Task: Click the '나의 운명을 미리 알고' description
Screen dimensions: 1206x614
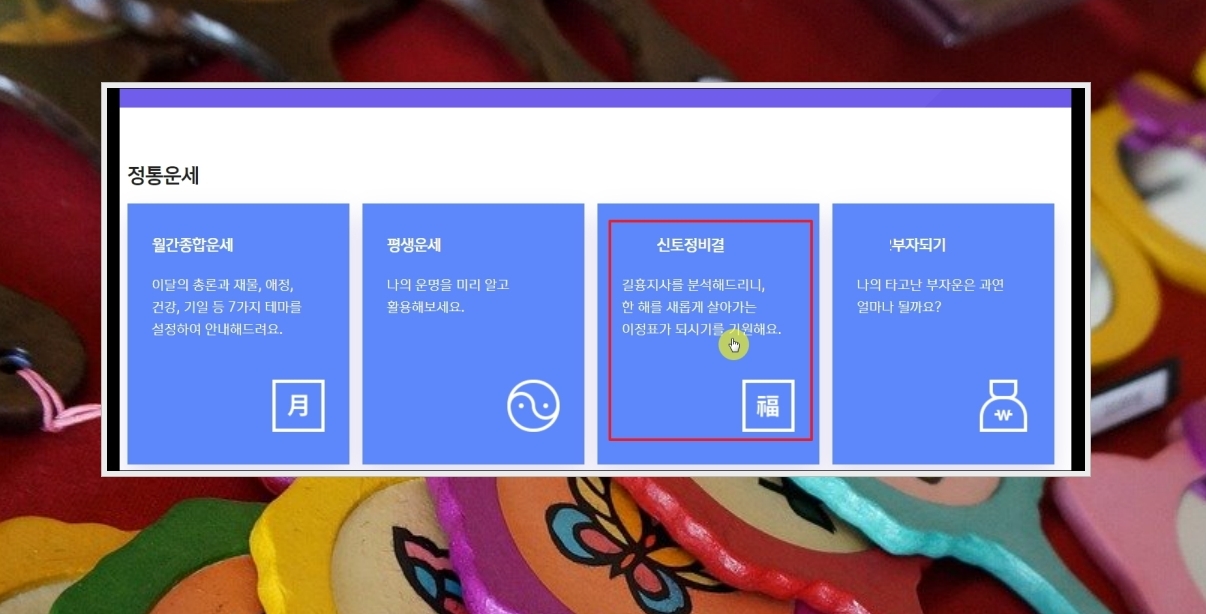Action: 448,285
